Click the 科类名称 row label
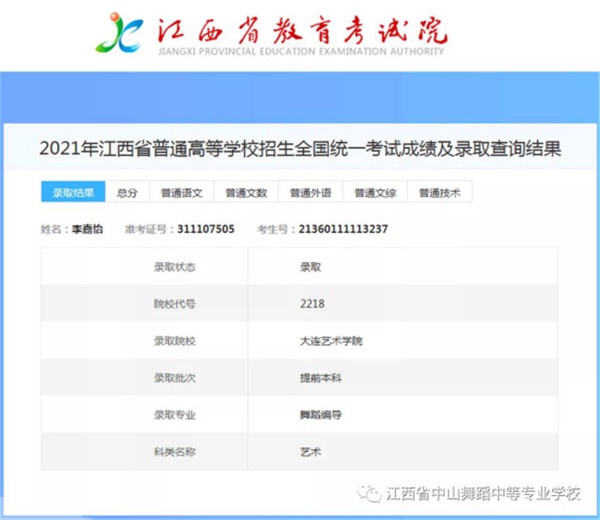600x520 pixels. coord(175,452)
